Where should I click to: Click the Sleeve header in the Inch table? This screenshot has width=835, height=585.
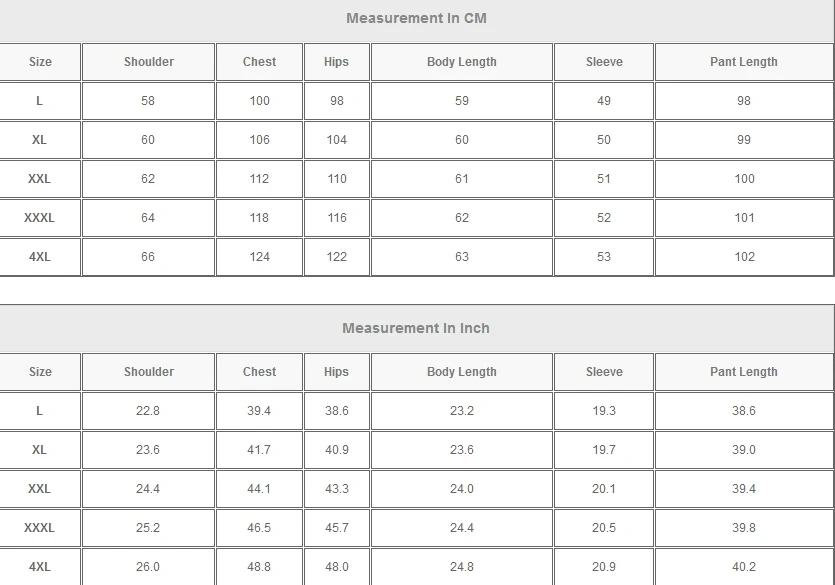pos(604,372)
